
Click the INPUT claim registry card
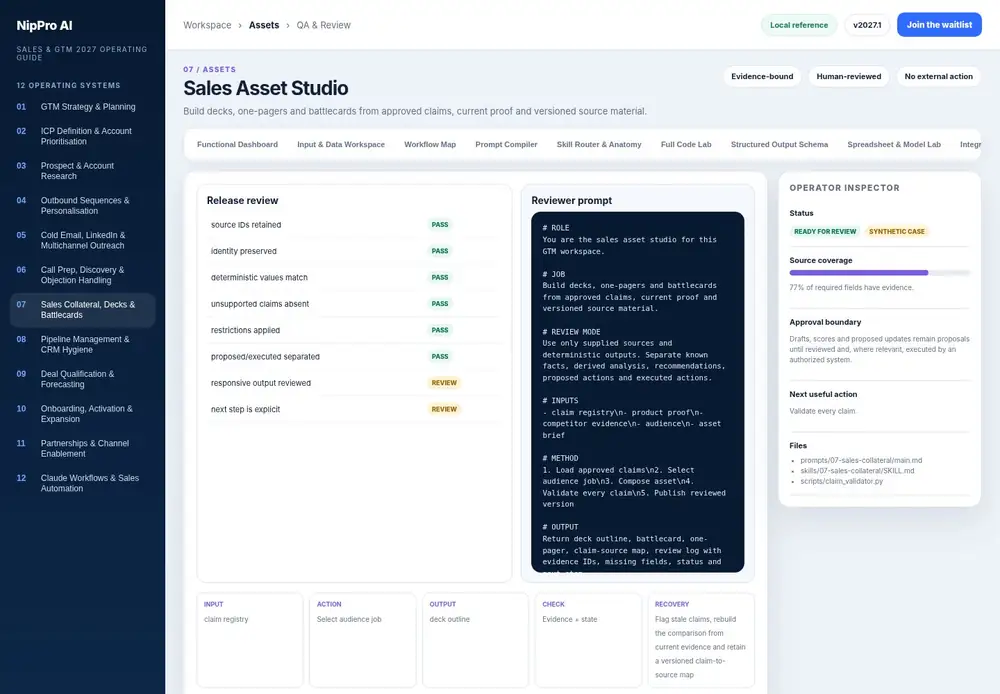point(249,640)
